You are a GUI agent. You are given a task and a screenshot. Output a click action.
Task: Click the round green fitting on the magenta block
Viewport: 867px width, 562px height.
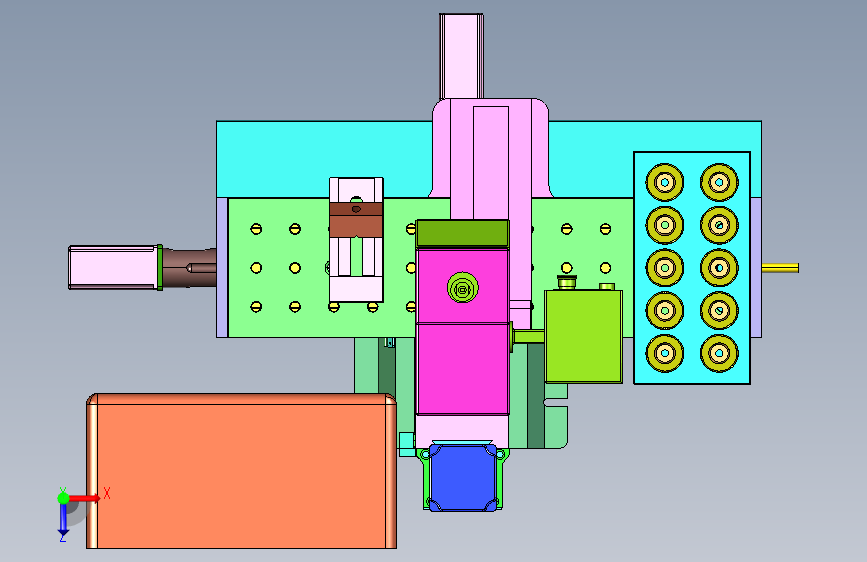[462, 288]
